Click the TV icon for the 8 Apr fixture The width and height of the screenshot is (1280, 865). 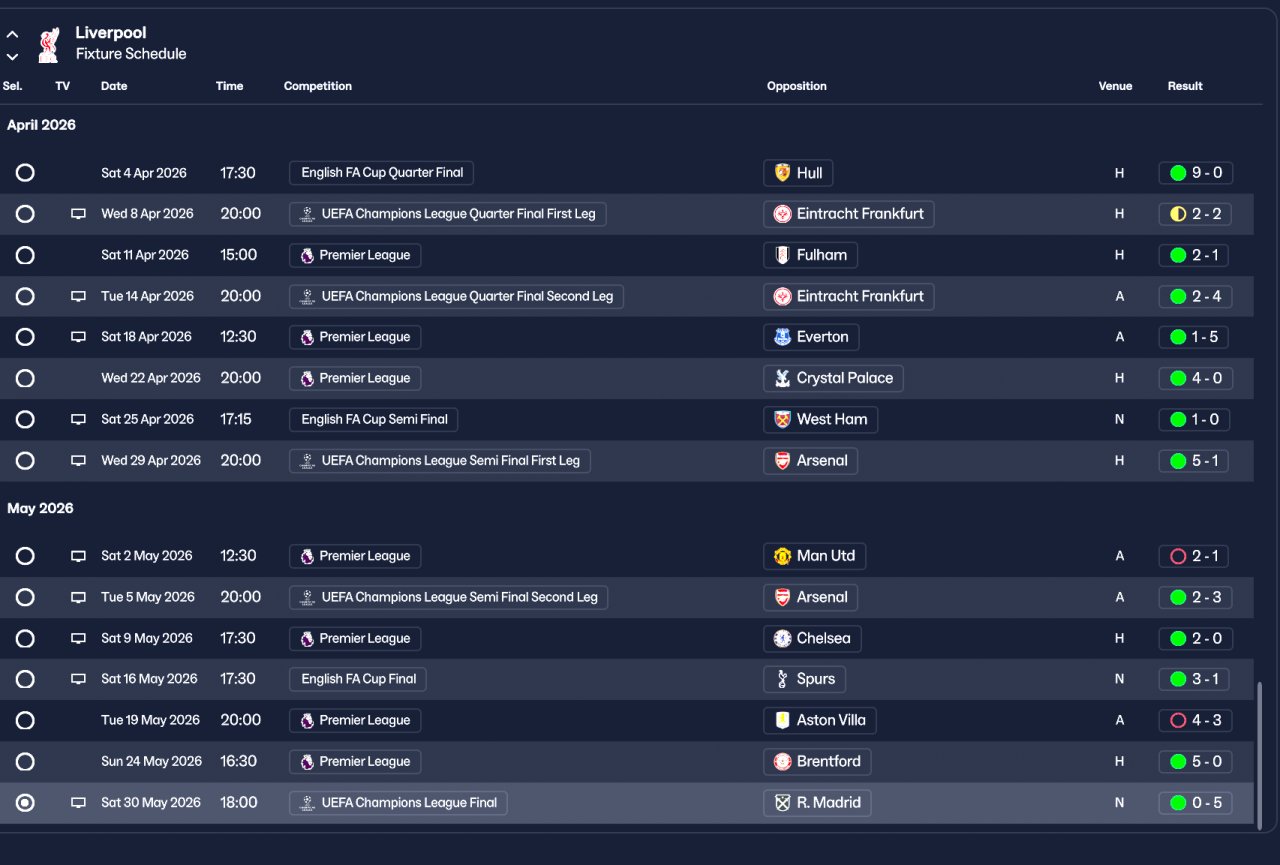click(78, 214)
